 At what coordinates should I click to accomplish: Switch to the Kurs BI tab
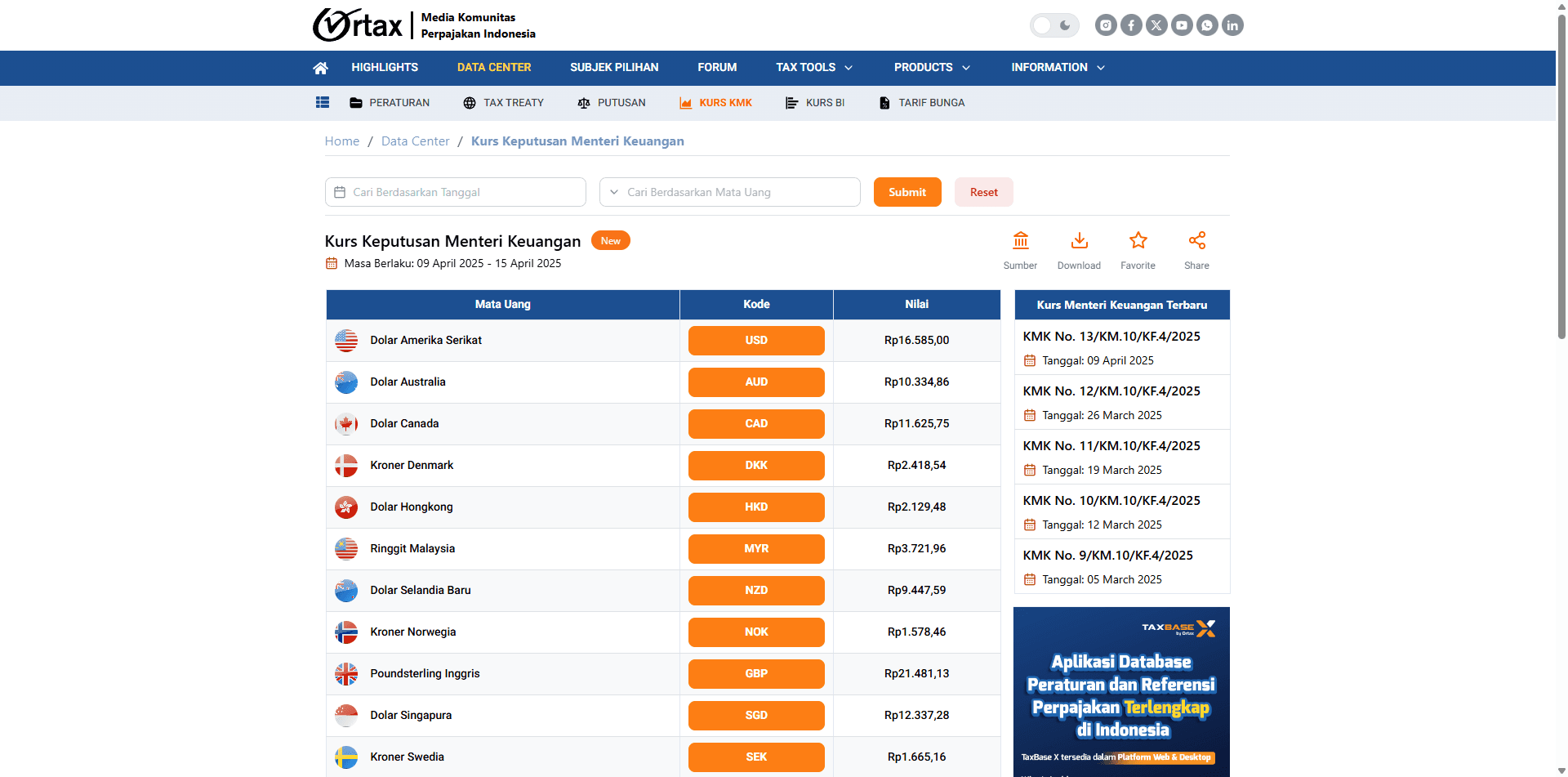click(x=815, y=103)
